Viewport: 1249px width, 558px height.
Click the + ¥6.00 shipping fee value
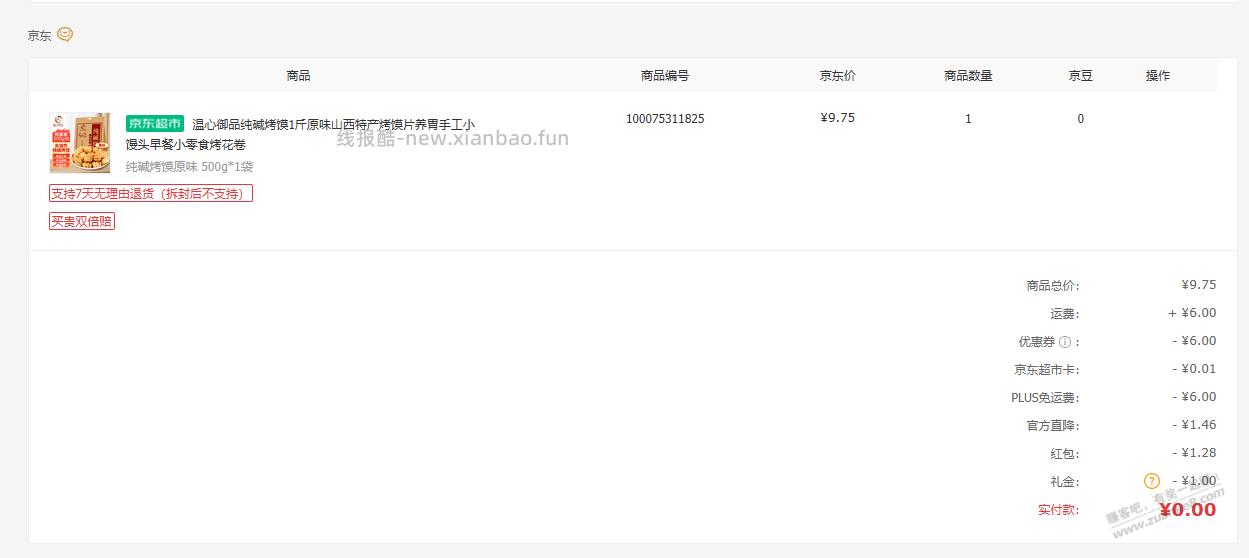[x=1192, y=313]
